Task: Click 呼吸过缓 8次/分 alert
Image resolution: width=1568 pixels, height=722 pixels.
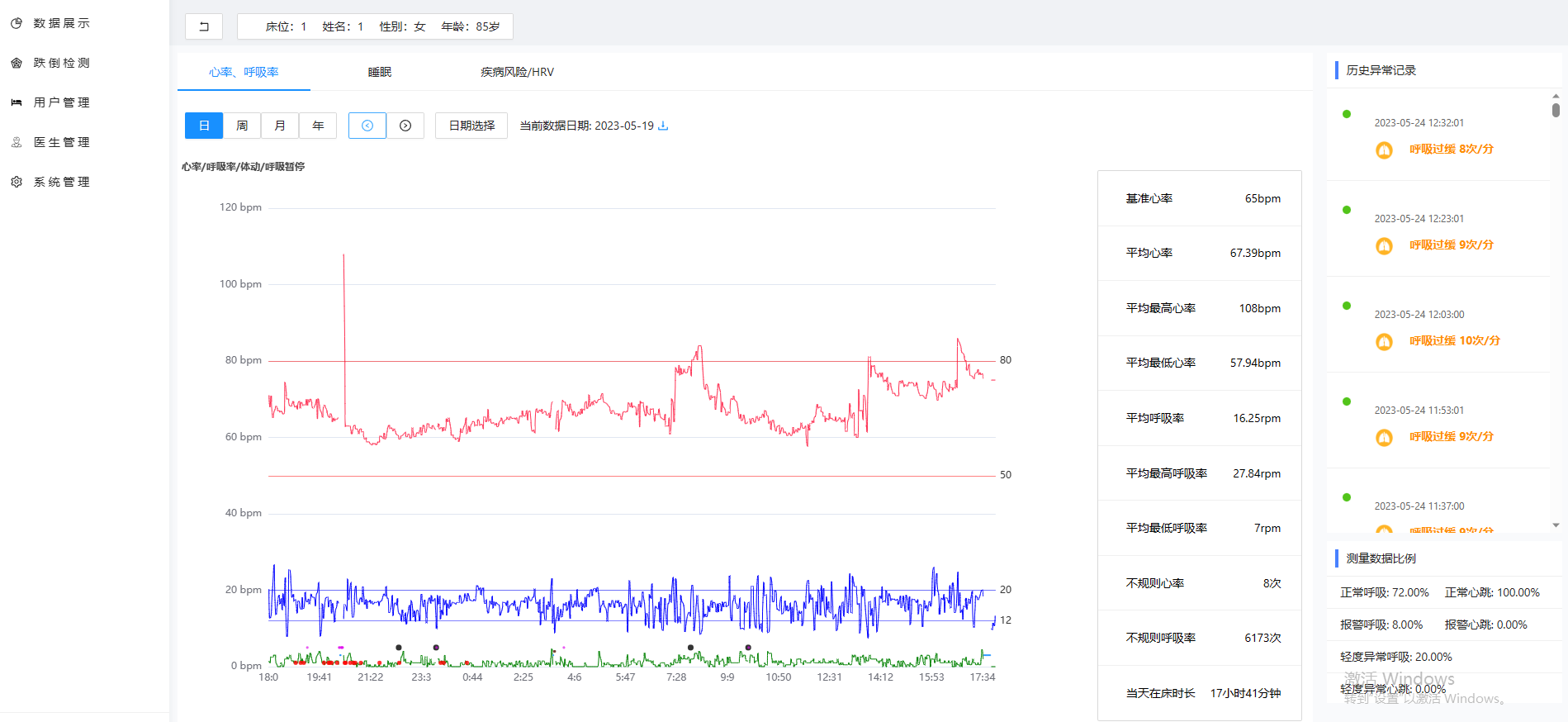Action: [x=1451, y=150]
